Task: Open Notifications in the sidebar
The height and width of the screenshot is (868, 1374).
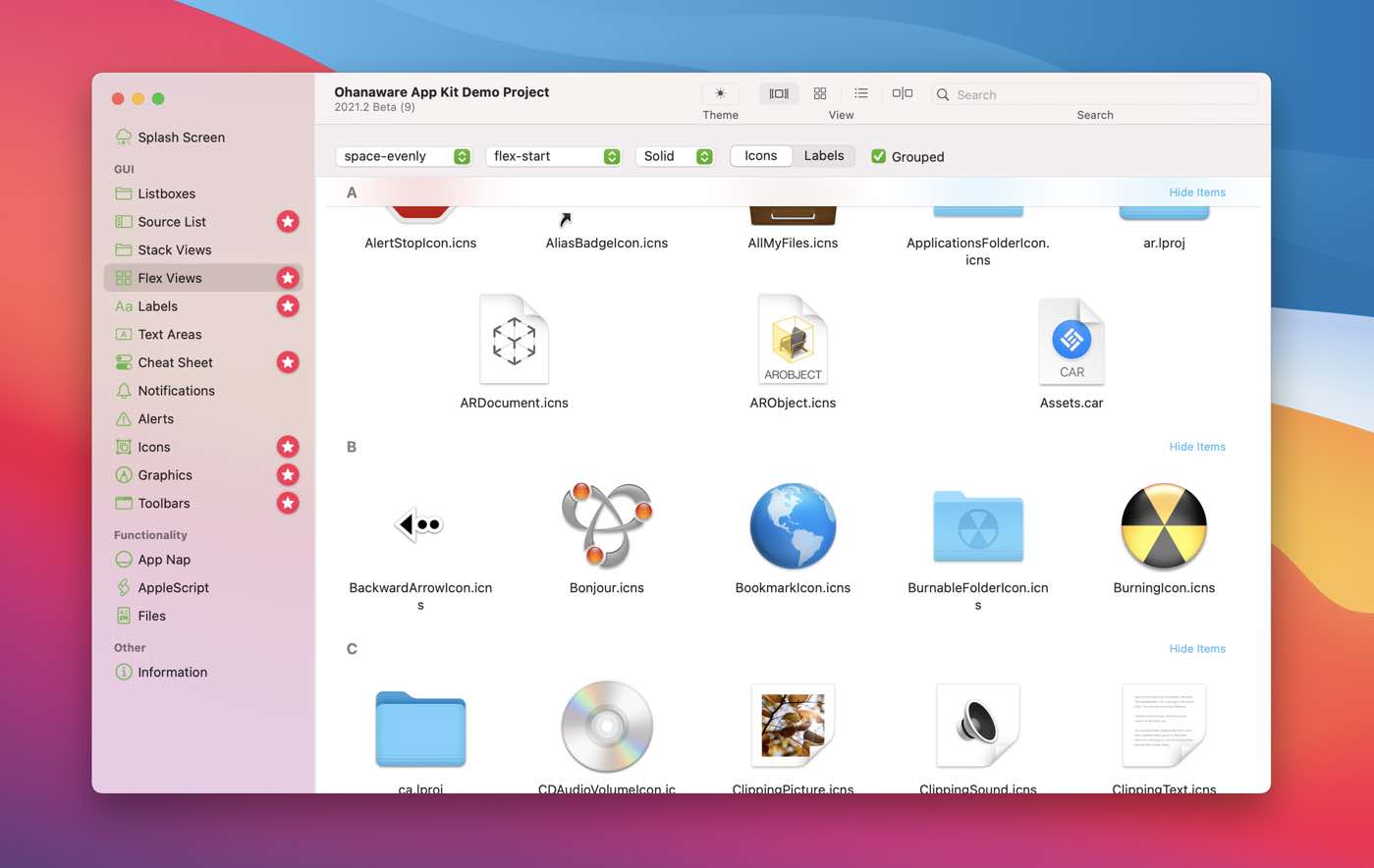Action: tap(203, 391)
